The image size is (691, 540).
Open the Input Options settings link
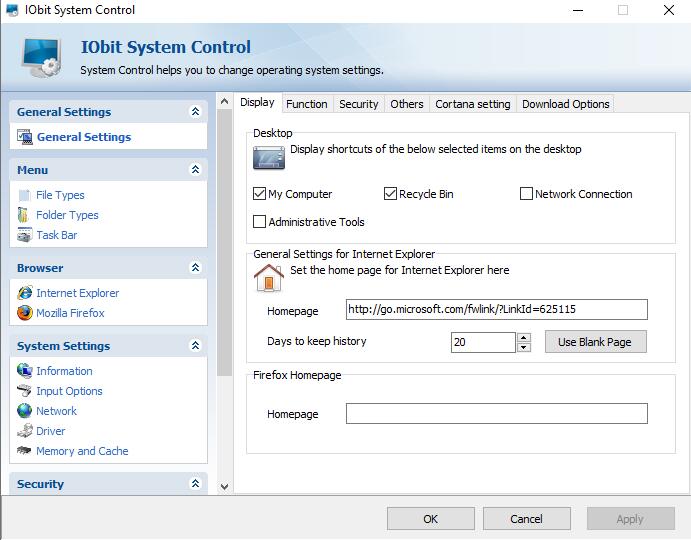69,391
